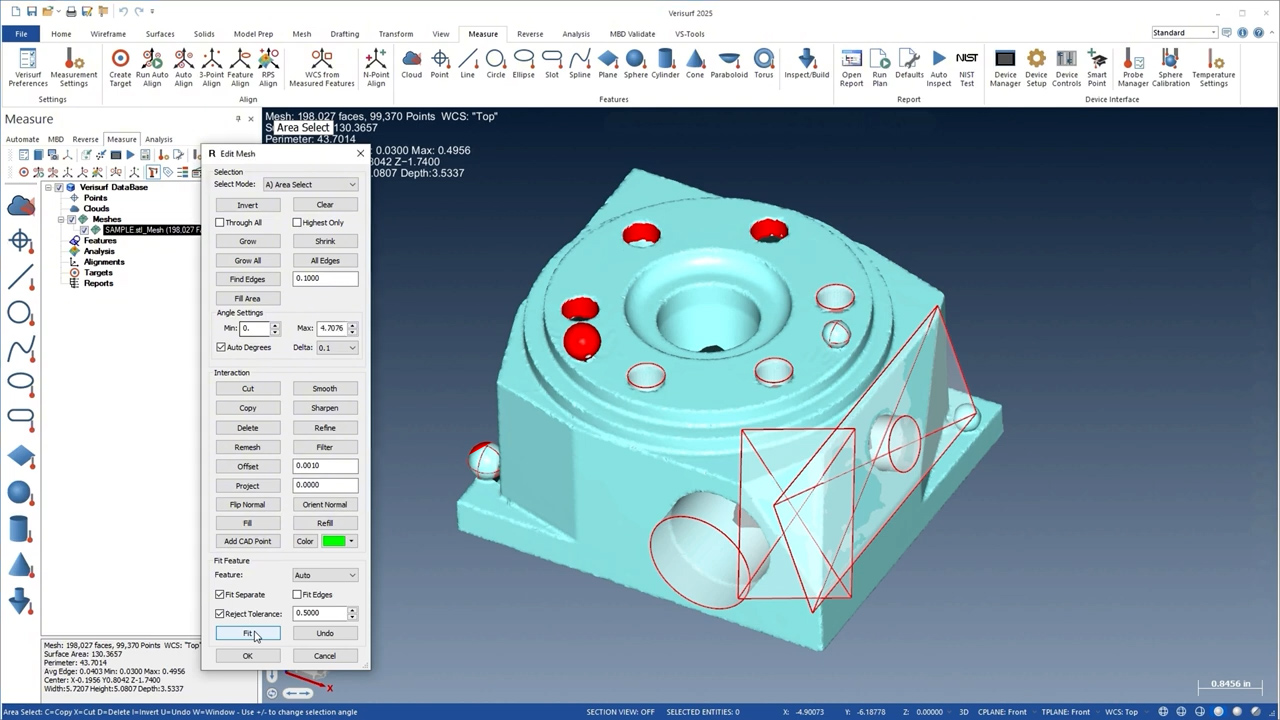Collapse Verisurf DataBase tree node
Image resolution: width=1280 pixels, height=720 pixels.
coord(48,187)
